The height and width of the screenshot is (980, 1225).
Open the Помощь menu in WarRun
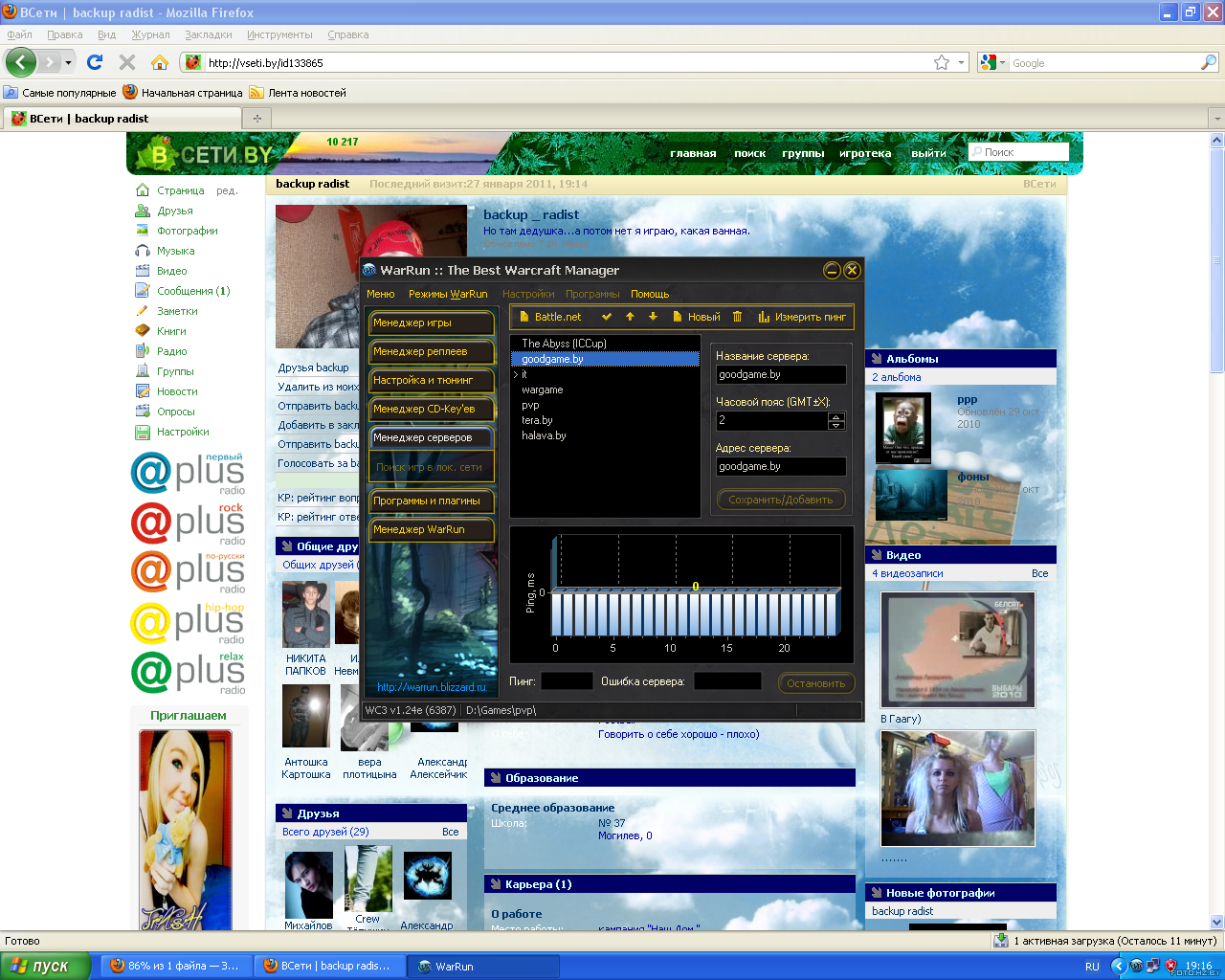click(650, 294)
